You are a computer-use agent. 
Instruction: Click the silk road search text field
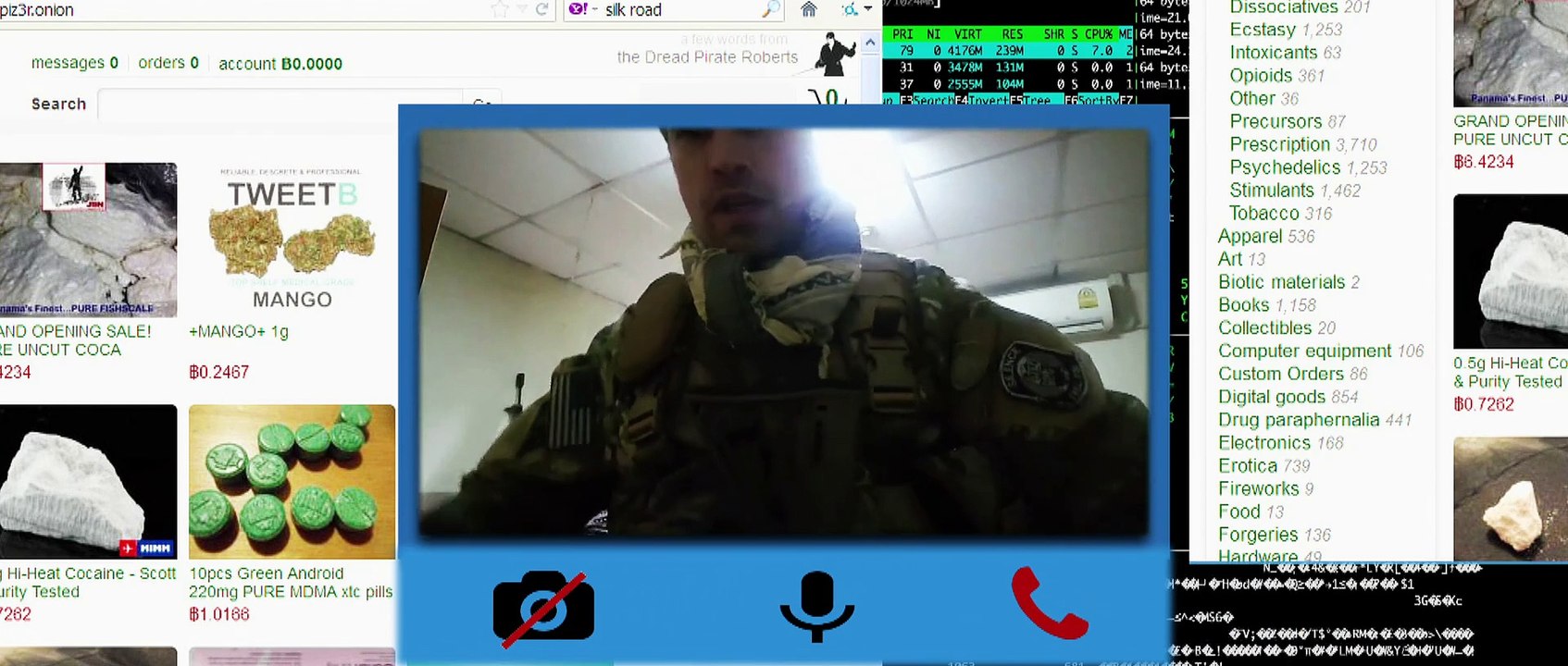(x=680, y=10)
